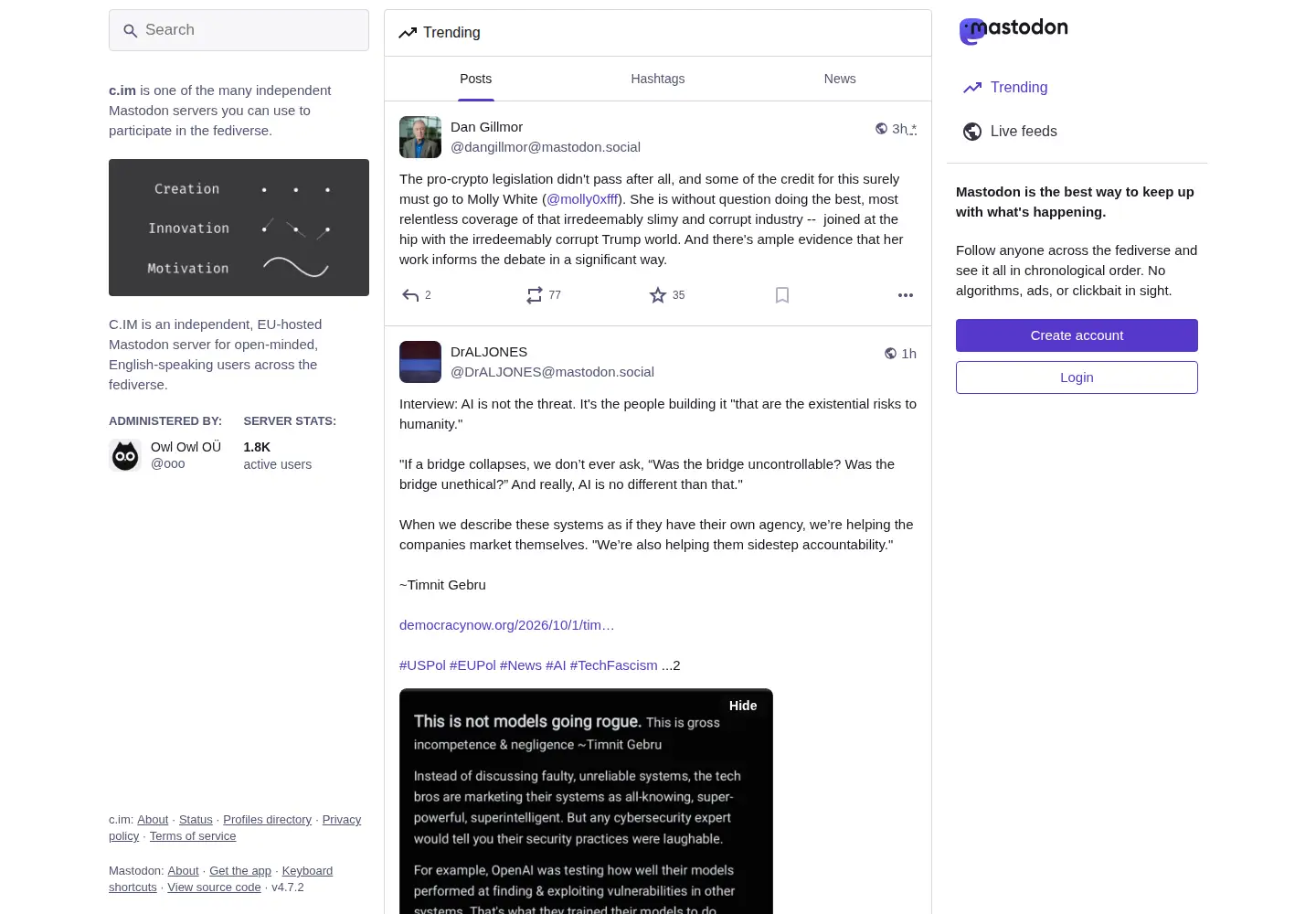Screen dimensions: 1316x914
Task: Click public visibility globe on Dan Gillmor post
Action: pyautogui.click(x=881, y=129)
